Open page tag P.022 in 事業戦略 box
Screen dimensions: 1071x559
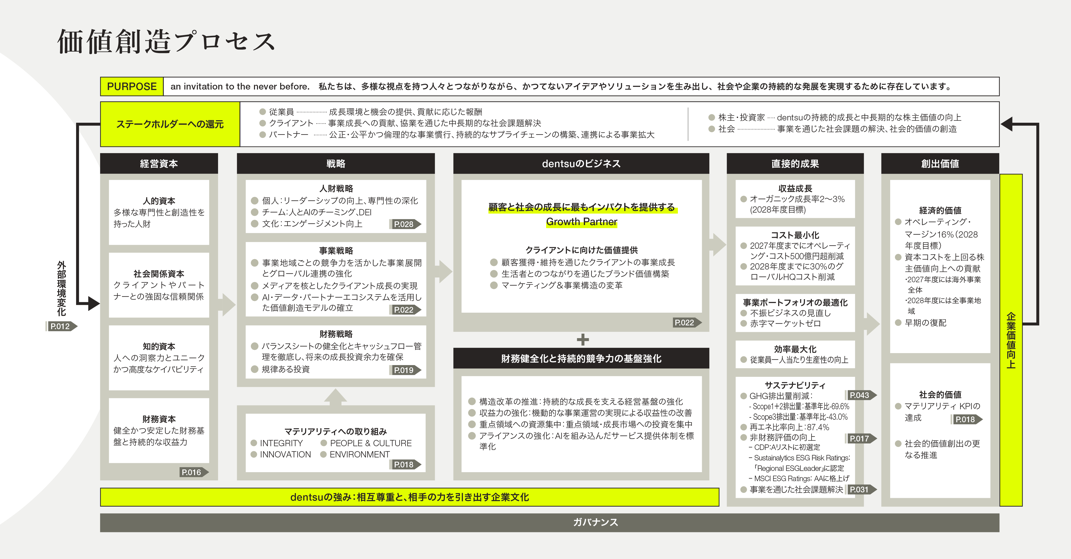[406, 310]
